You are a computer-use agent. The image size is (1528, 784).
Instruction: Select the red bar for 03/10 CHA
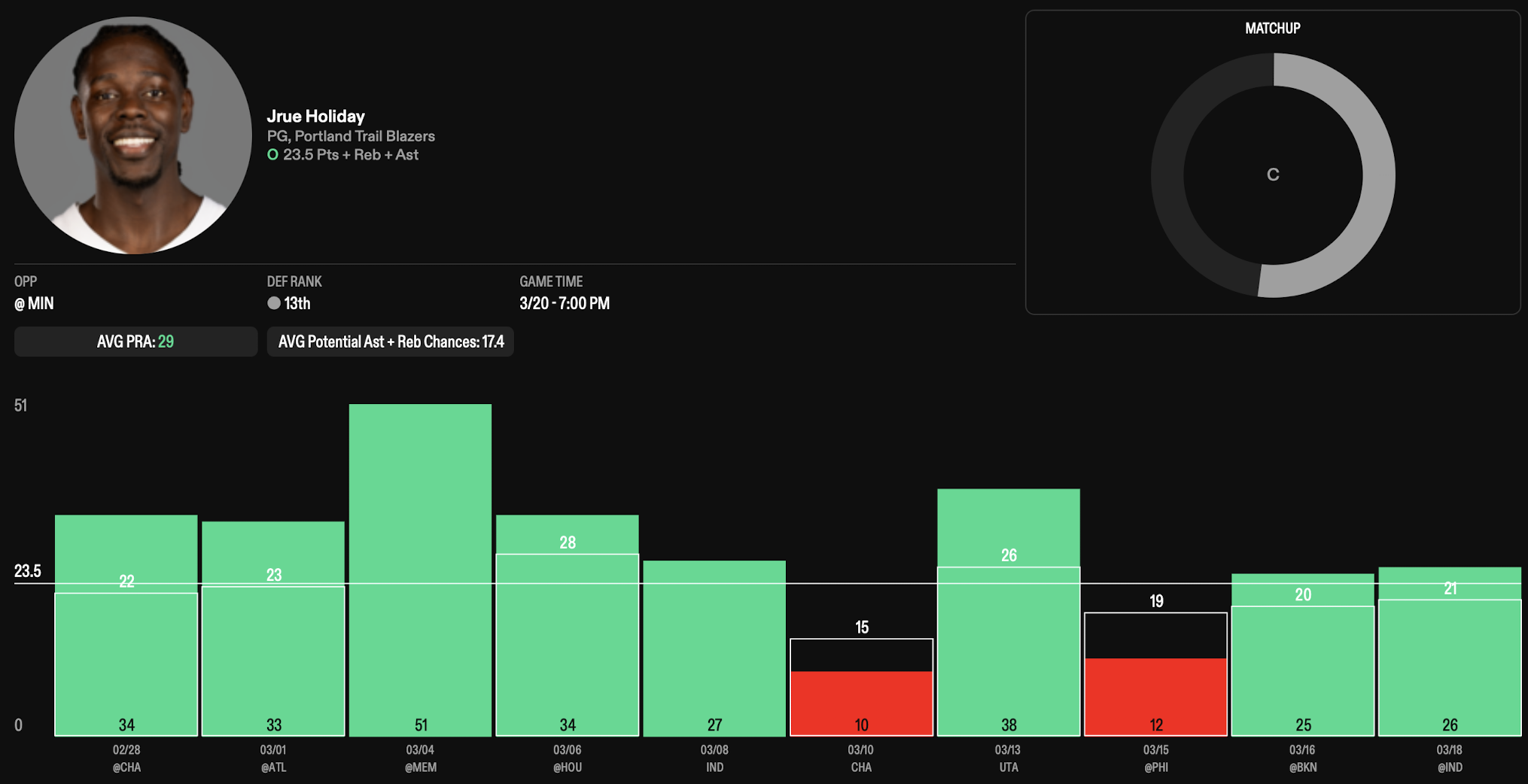(x=861, y=703)
